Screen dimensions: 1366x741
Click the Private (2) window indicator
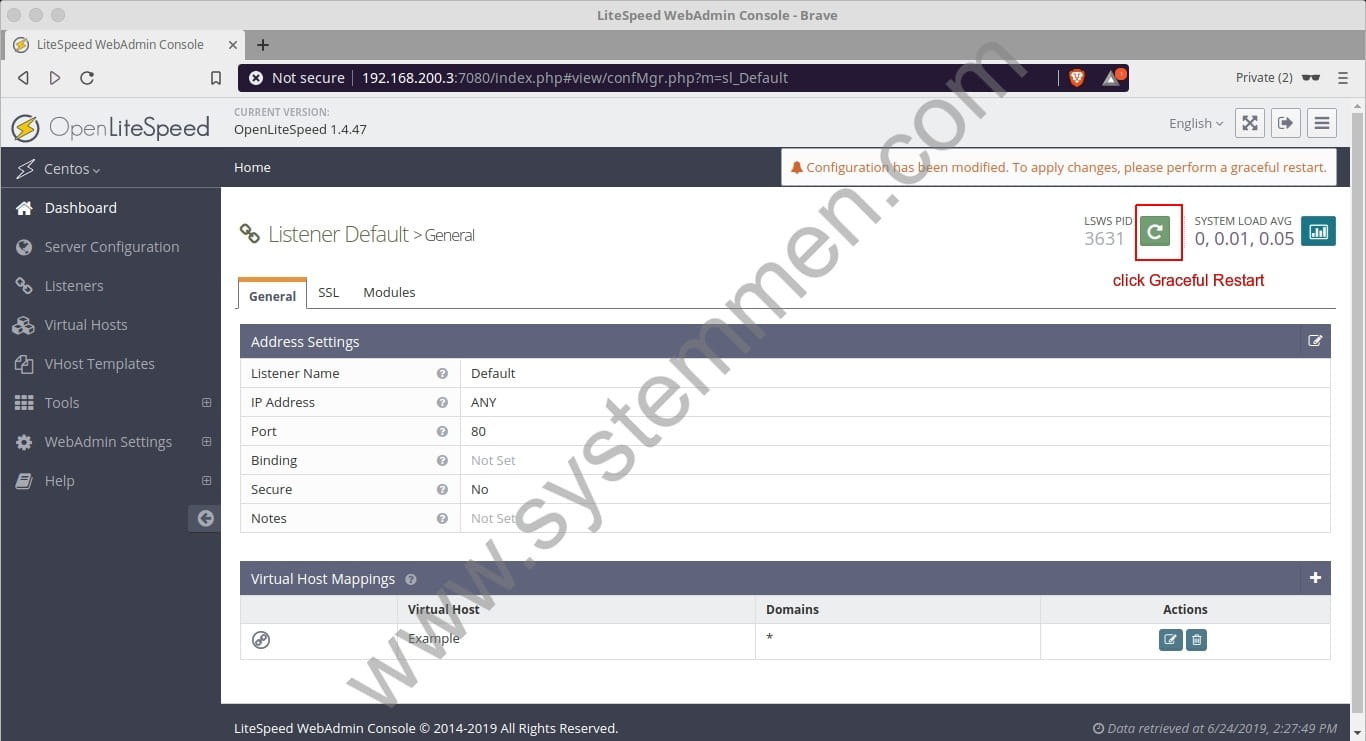point(1278,78)
